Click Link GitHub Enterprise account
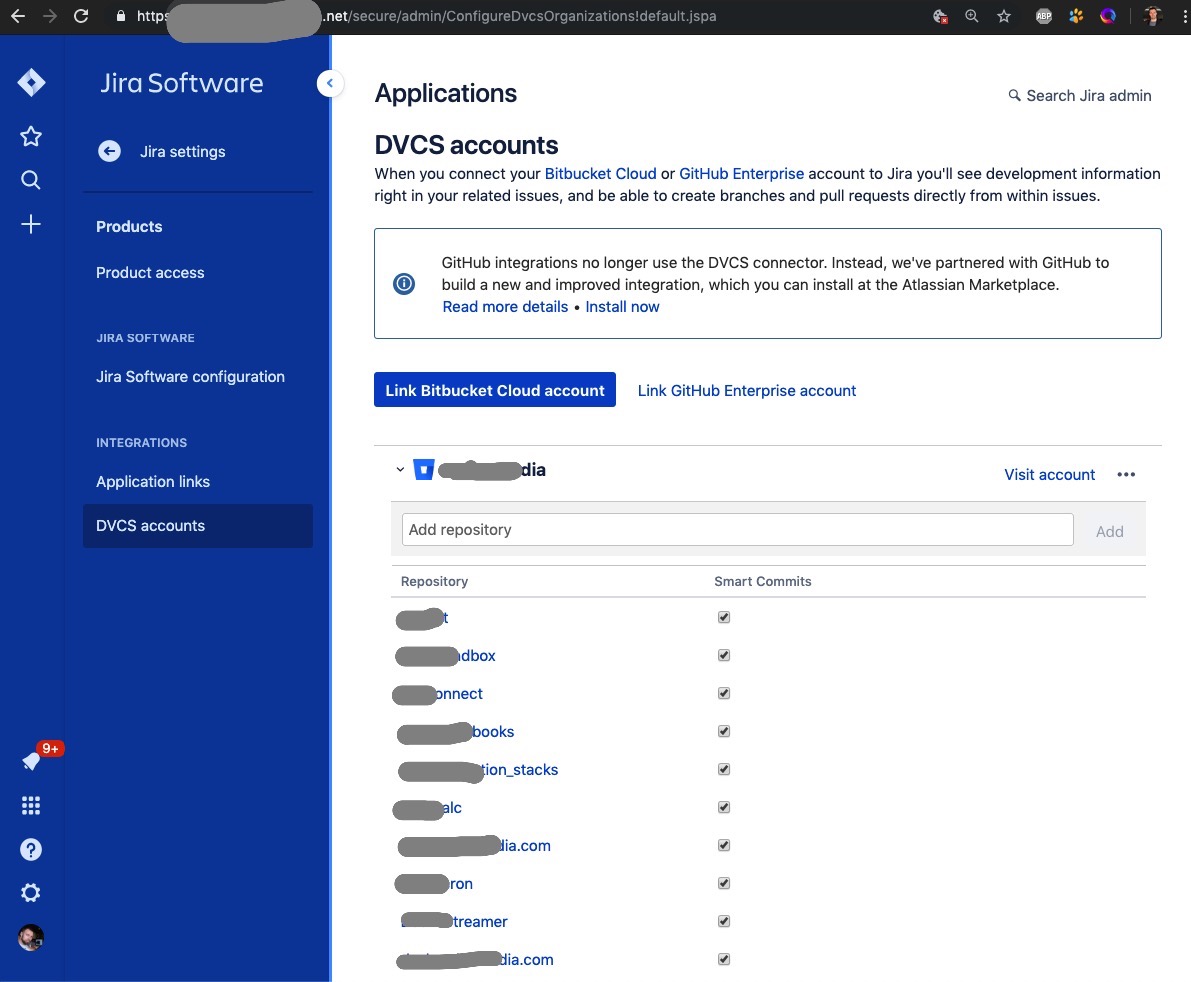 tap(747, 390)
